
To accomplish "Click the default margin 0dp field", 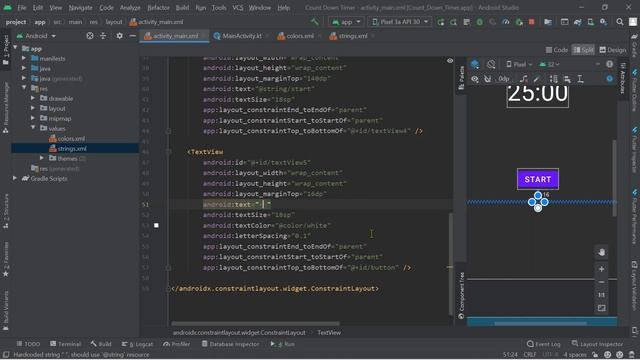I will click(504, 79).
